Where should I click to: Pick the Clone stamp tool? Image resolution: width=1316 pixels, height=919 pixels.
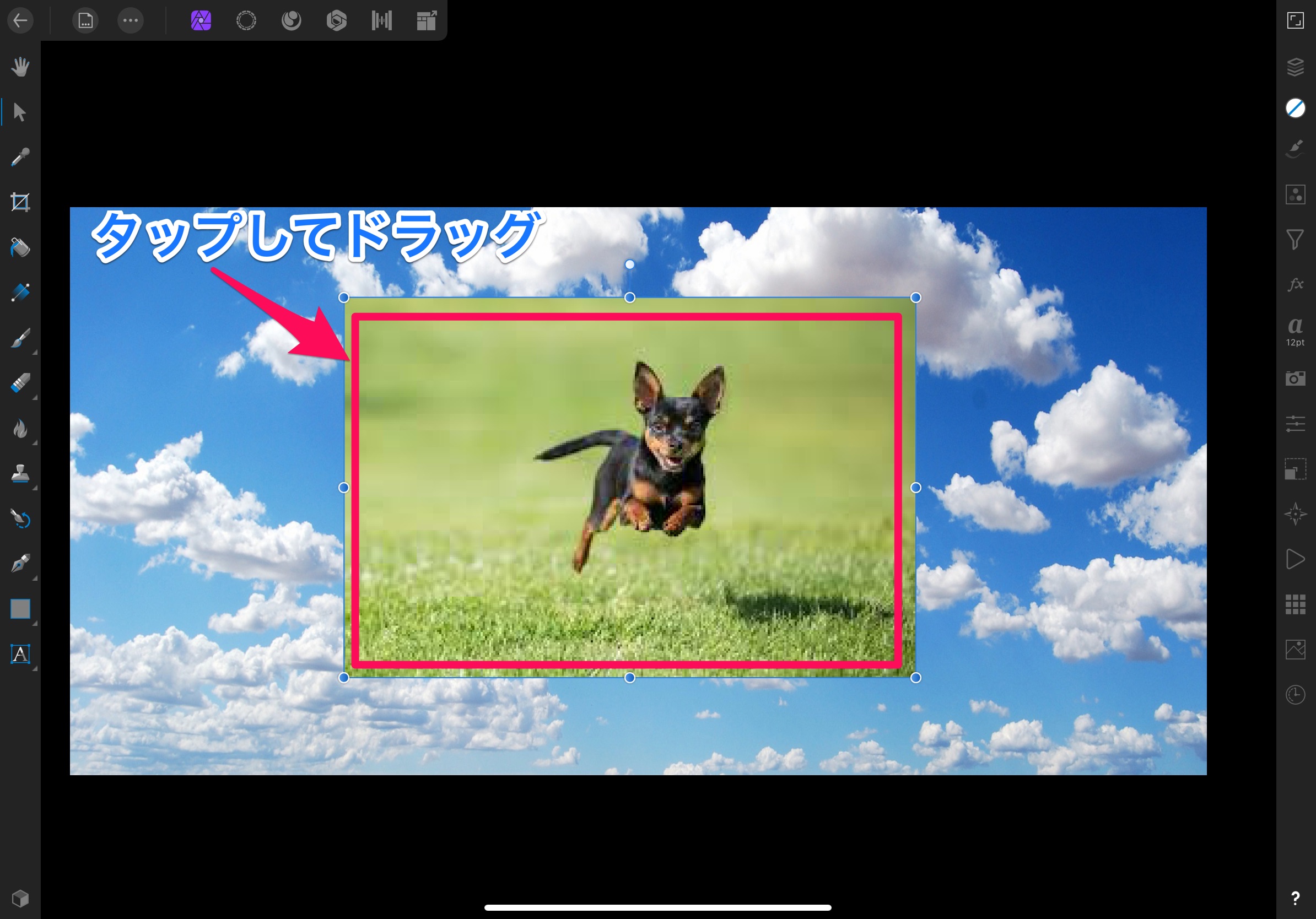(x=20, y=474)
